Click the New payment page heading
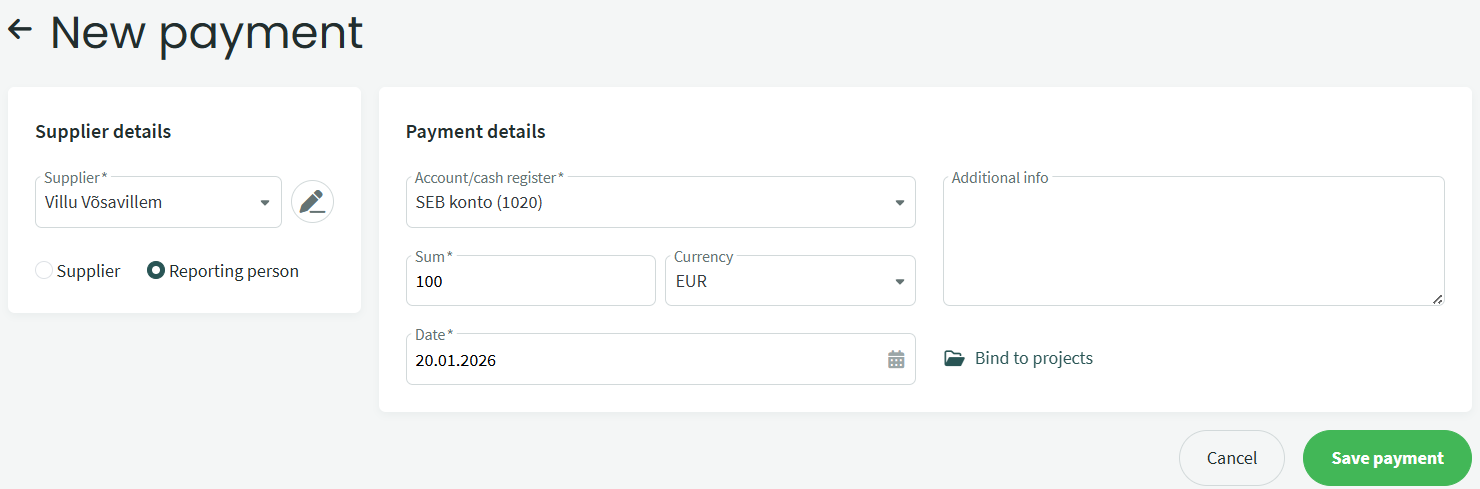This screenshot has height=489, width=1480. [x=206, y=32]
